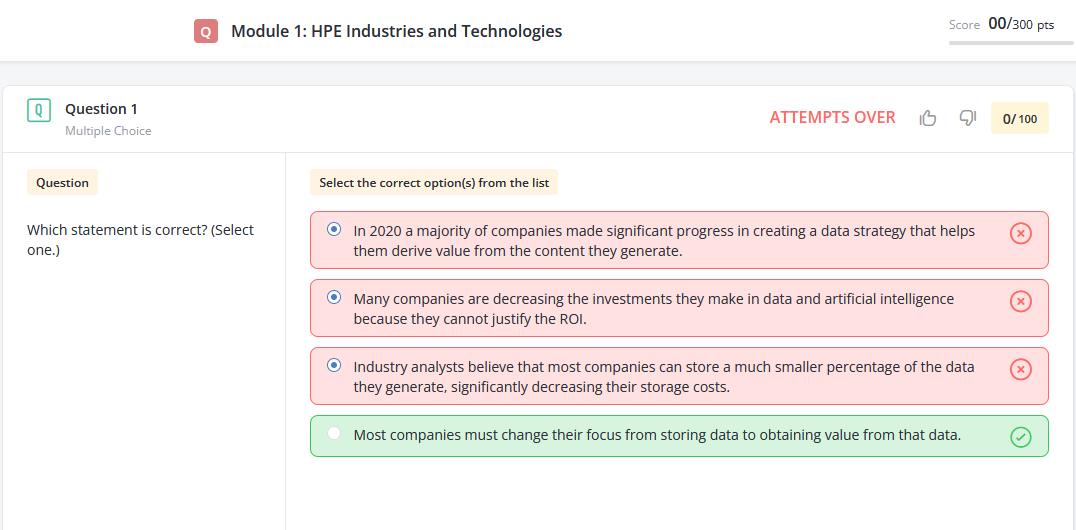Viewport: 1076px width, 530px height.
Task: Click the 0/100 score badge
Action: [x=1019, y=118]
